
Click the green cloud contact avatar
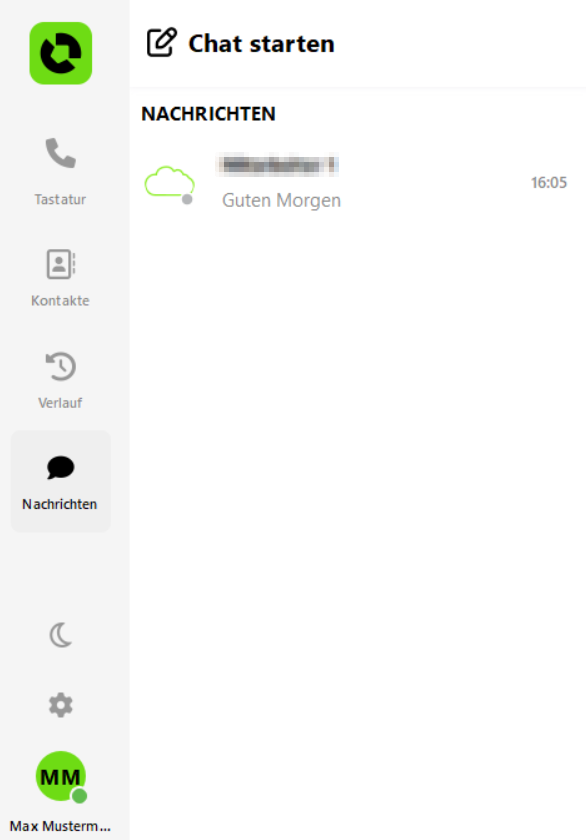coord(169,182)
